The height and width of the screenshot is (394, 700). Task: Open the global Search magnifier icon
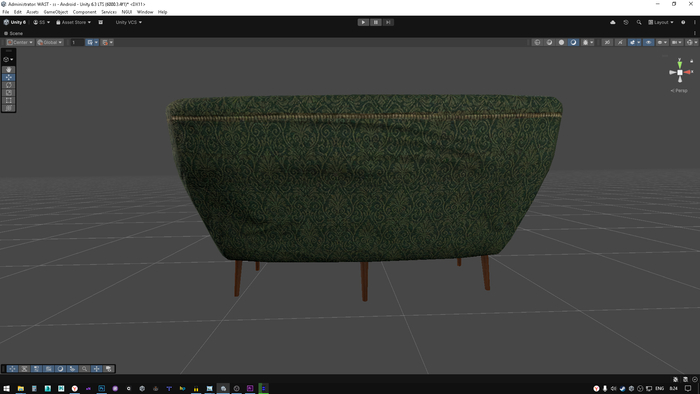[639, 22]
